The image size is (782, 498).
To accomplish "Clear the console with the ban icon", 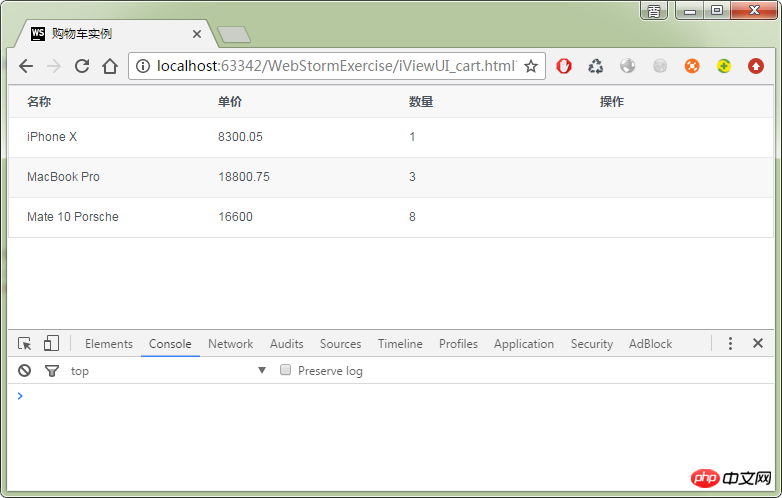I will coord(24,371).
